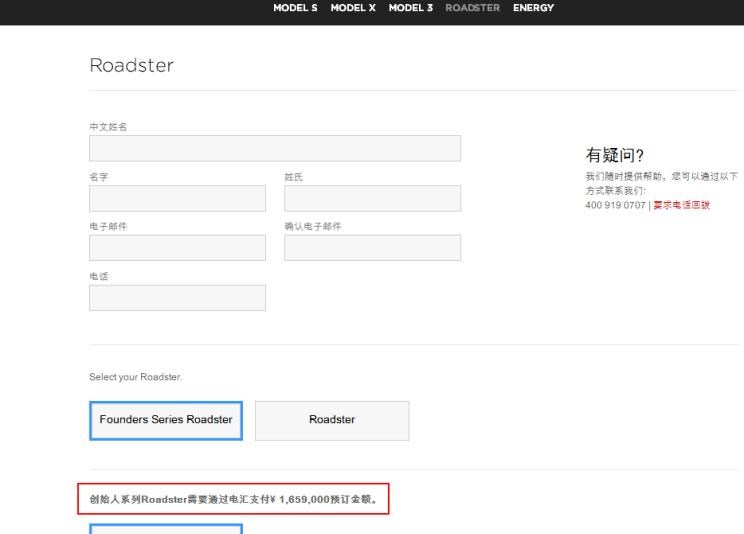Click the 'Select your Roadster.' label
Viewport: 744px width, 534px height.
pyautogui.click(x=136, y=377)
